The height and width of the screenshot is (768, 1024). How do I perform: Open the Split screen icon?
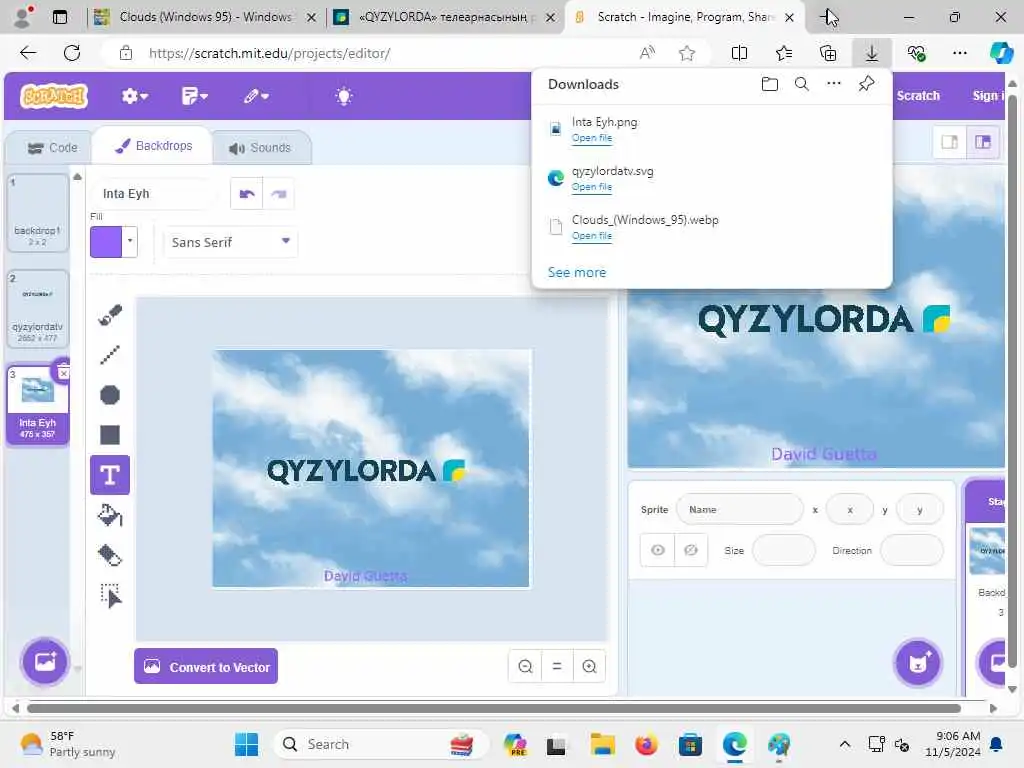739,53
